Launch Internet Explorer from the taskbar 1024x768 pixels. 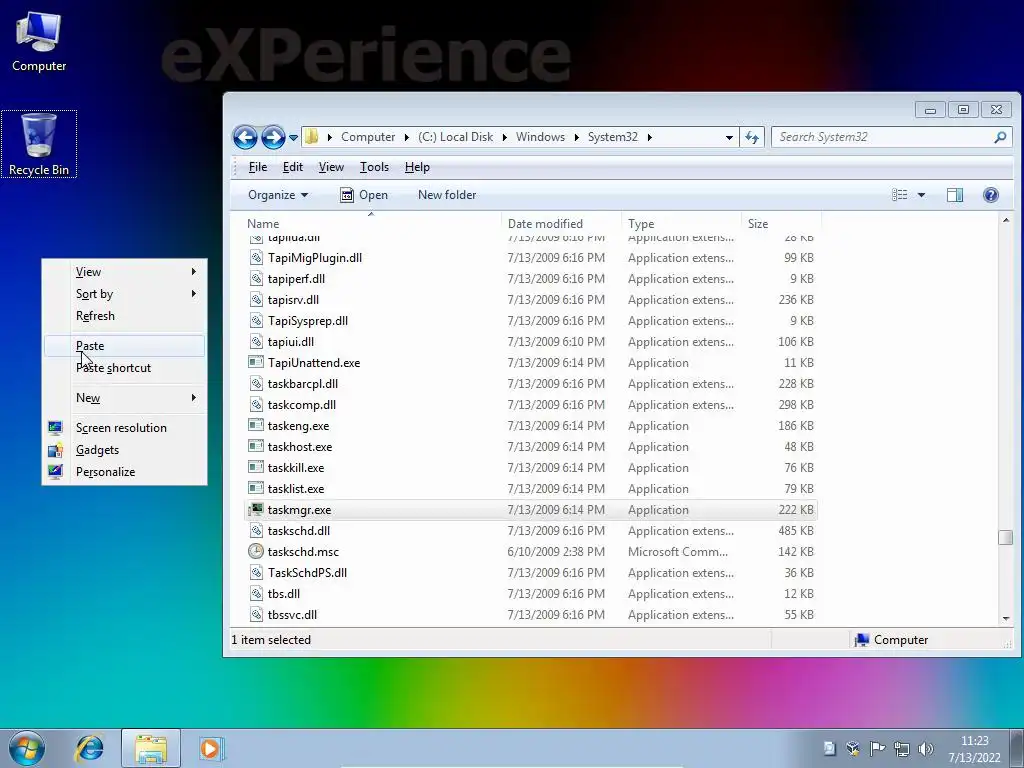tap(89, 748)
